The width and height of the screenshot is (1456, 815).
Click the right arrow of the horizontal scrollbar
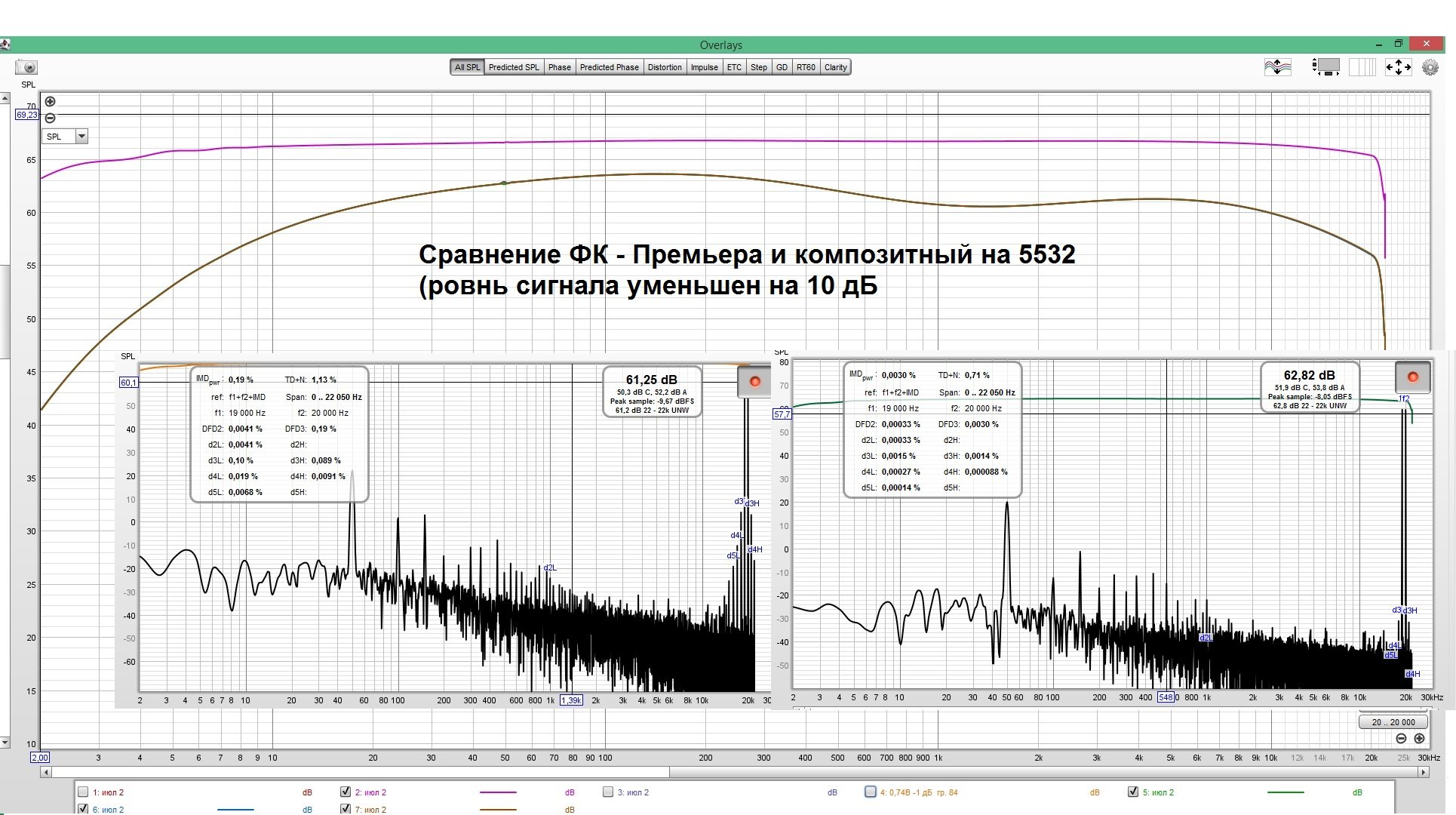pyautogui.click(x=1424, y=772)
